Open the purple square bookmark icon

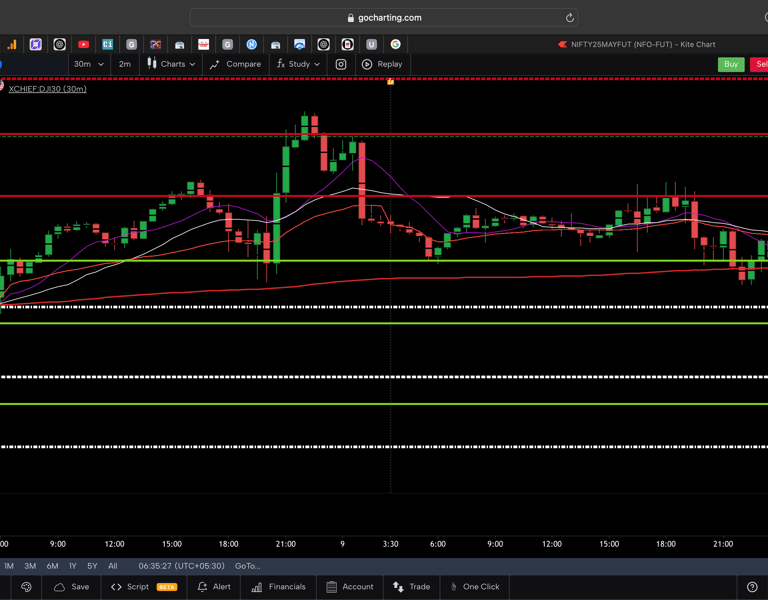pyautogui.click(x=35, y=45)
